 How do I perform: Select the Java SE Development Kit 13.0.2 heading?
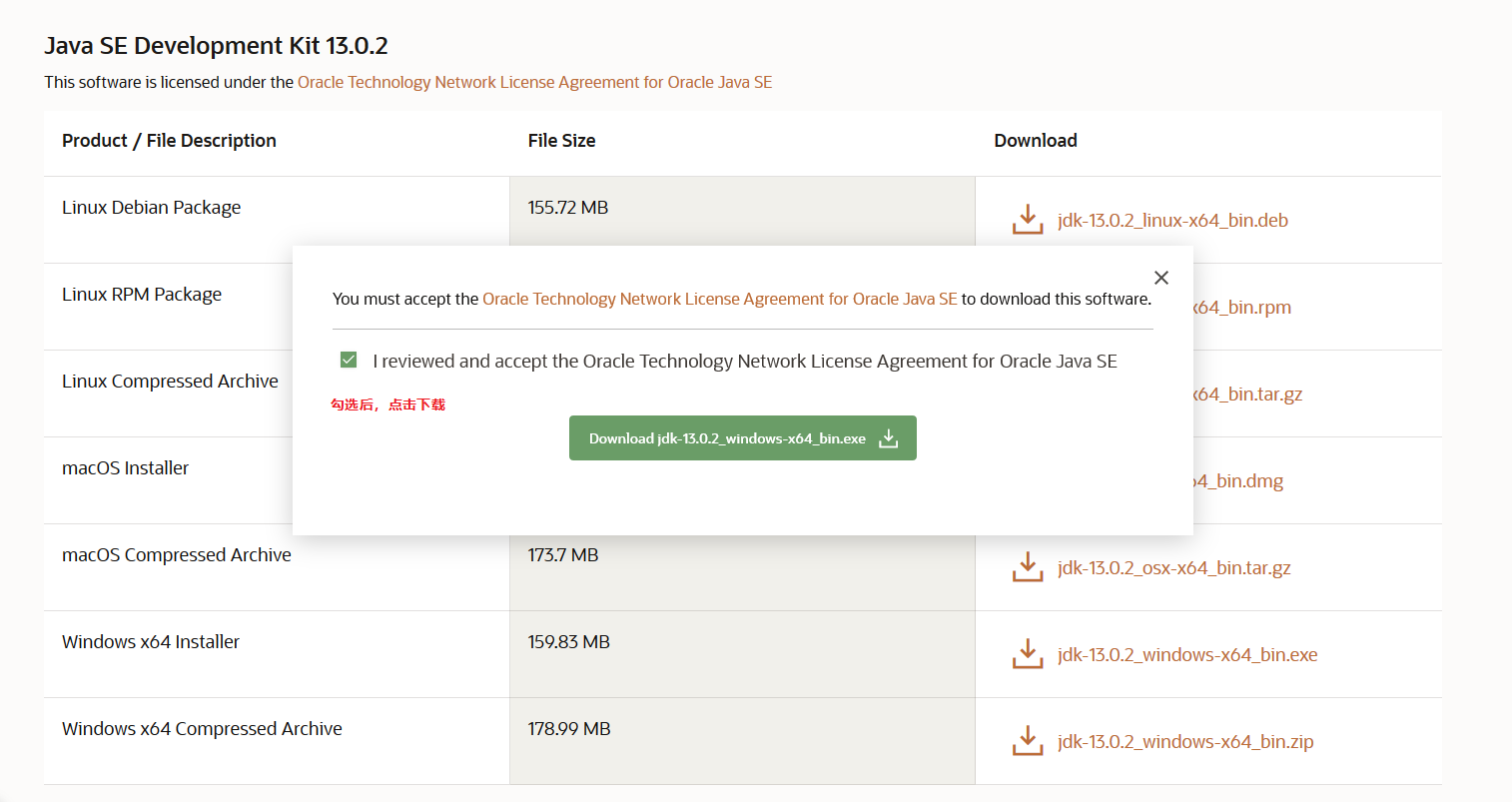point(216,46)
